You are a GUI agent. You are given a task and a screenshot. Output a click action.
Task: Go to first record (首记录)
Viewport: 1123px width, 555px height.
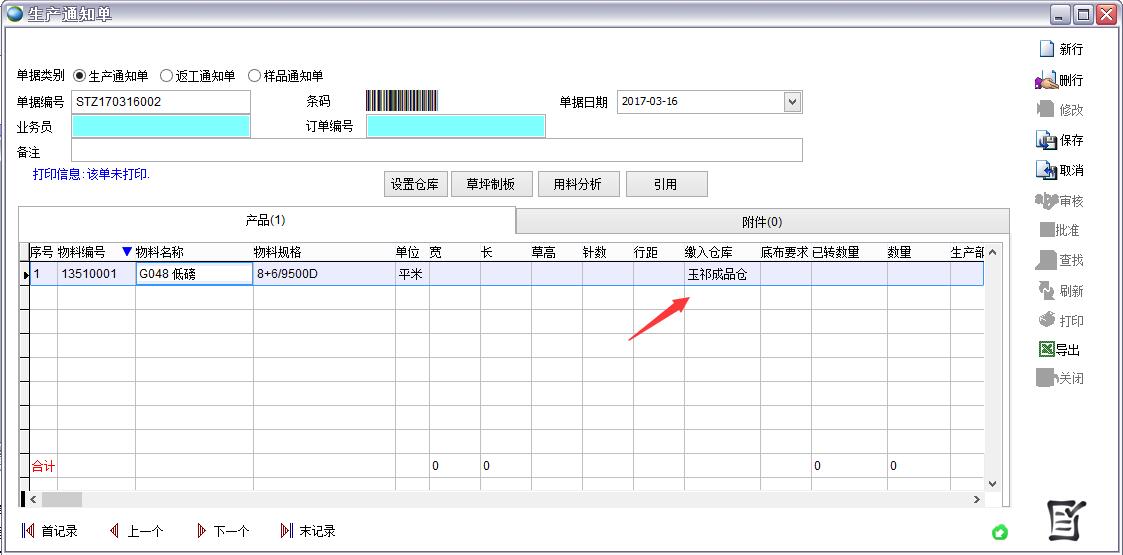tap(28, 531)
